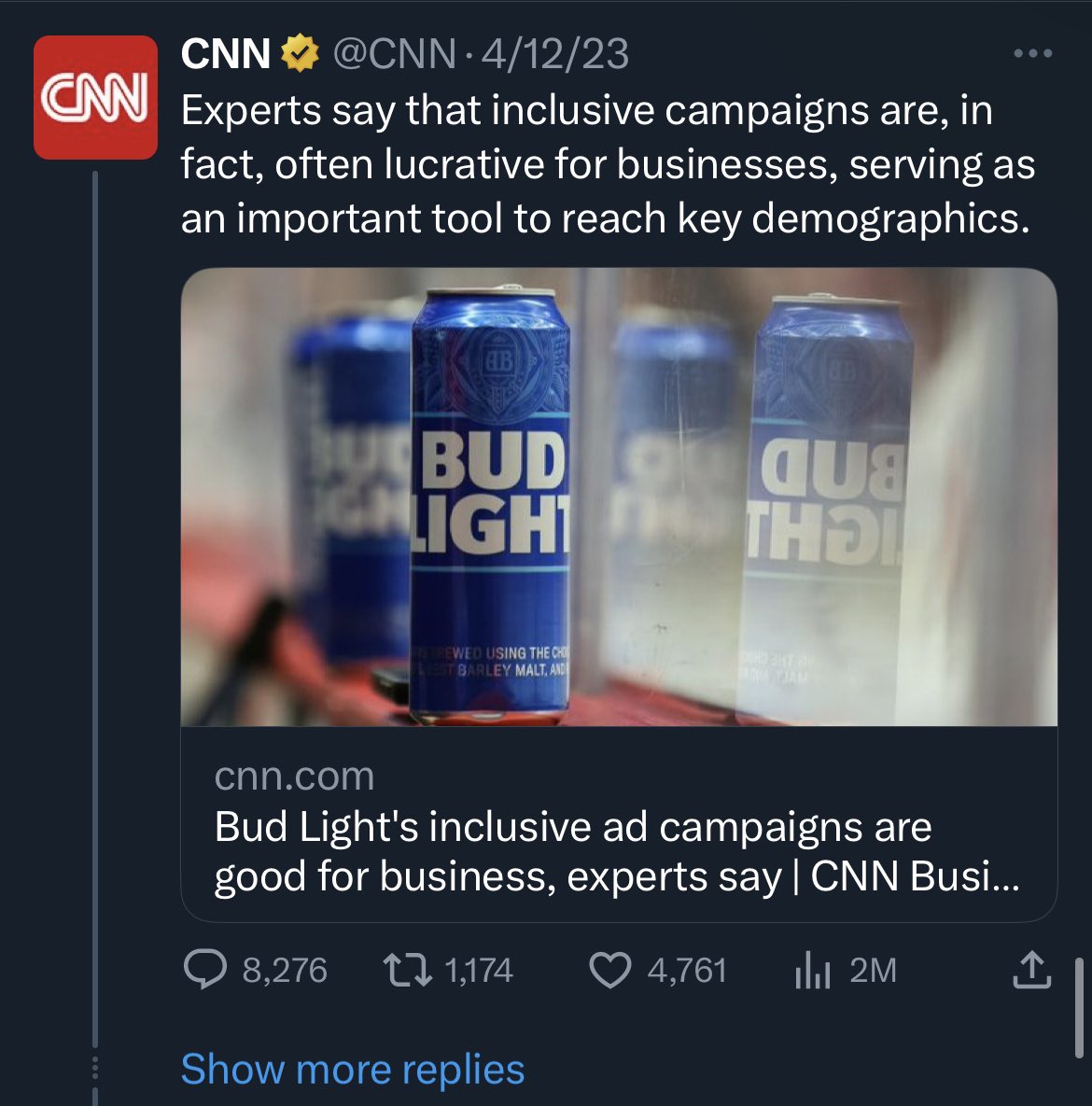This screenshot has width=1092, height=1106.
Task: Click the CNN display name
Action: (226, 54)
